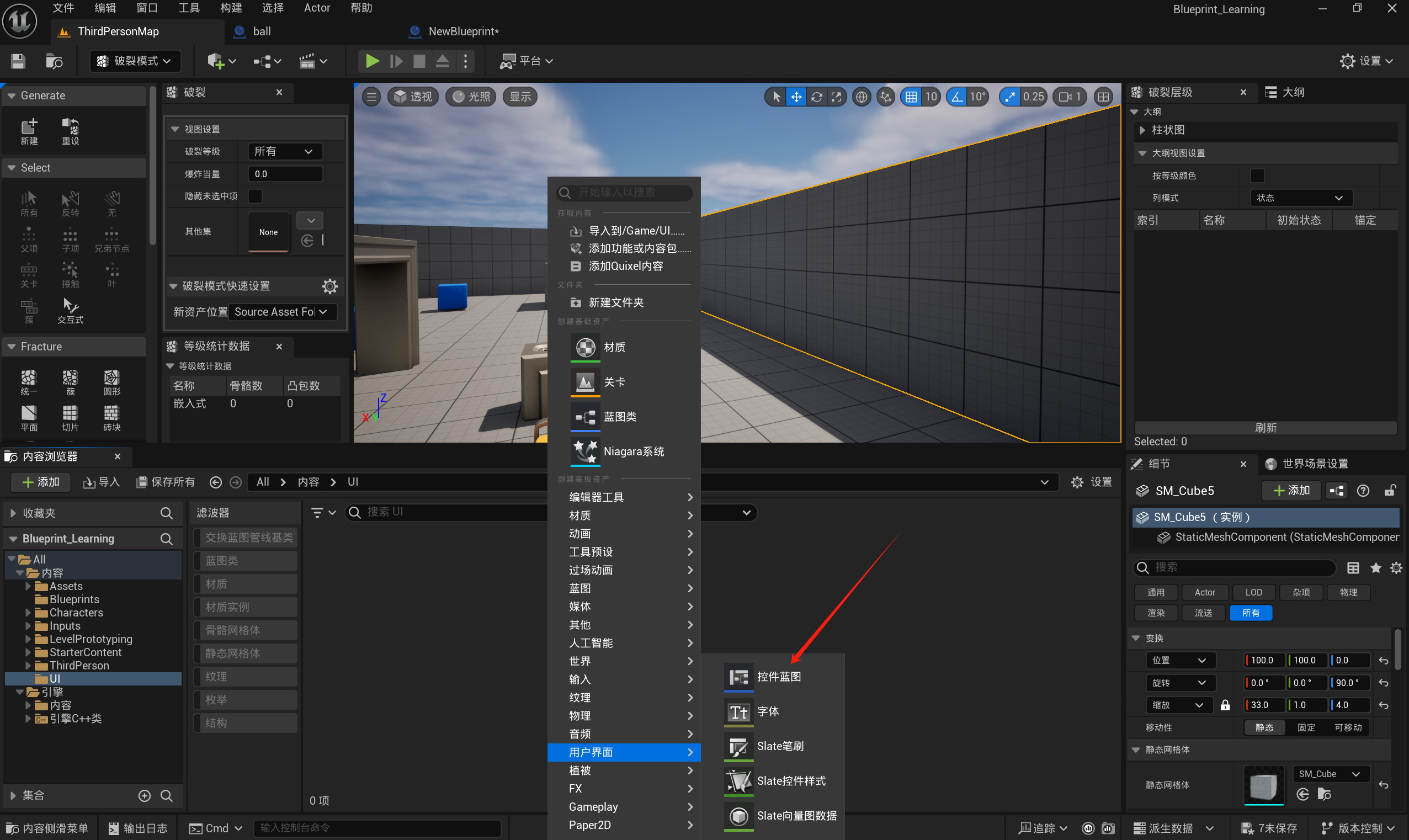Set mobility to 可移动
Viewport: 1409px width, 840px height.
pos(1348,727)
